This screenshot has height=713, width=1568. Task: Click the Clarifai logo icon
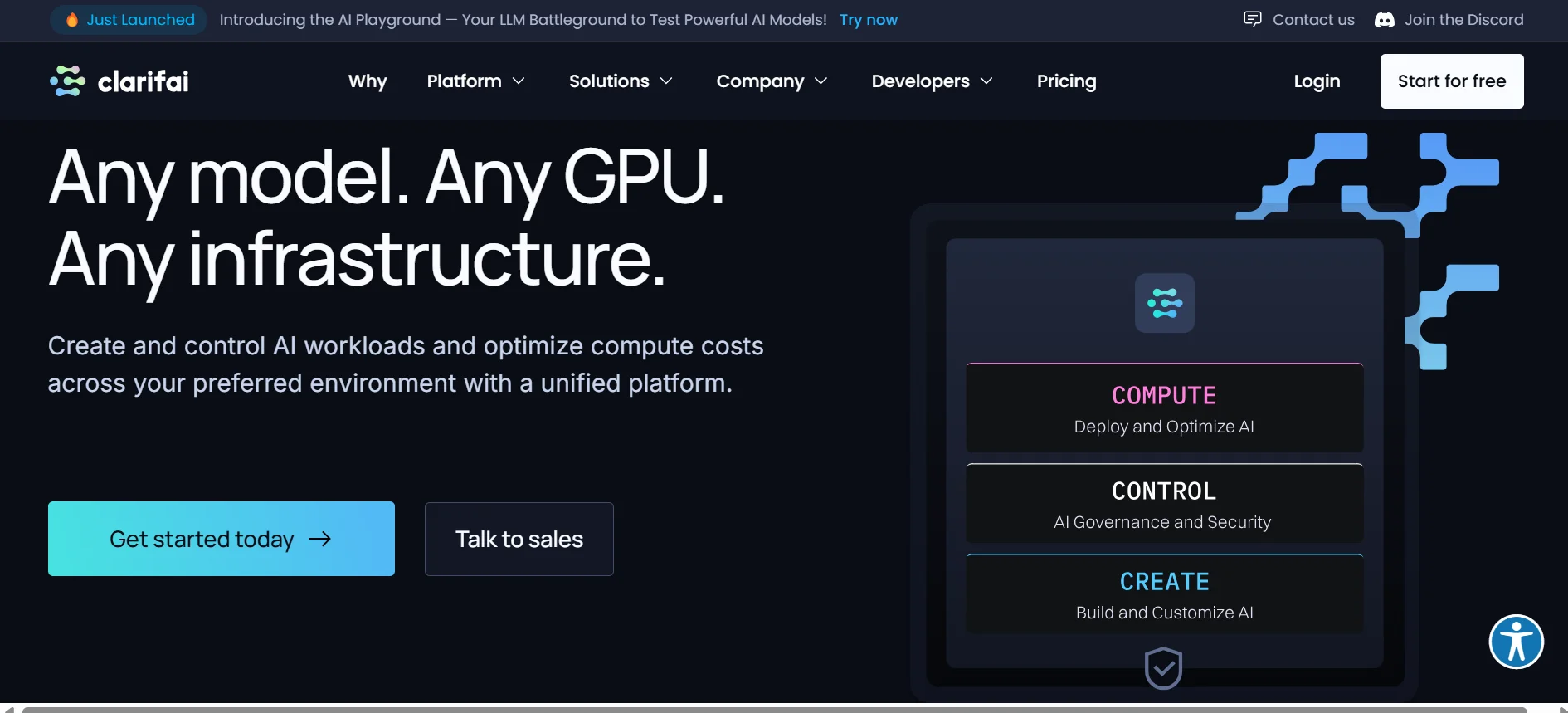67,81
